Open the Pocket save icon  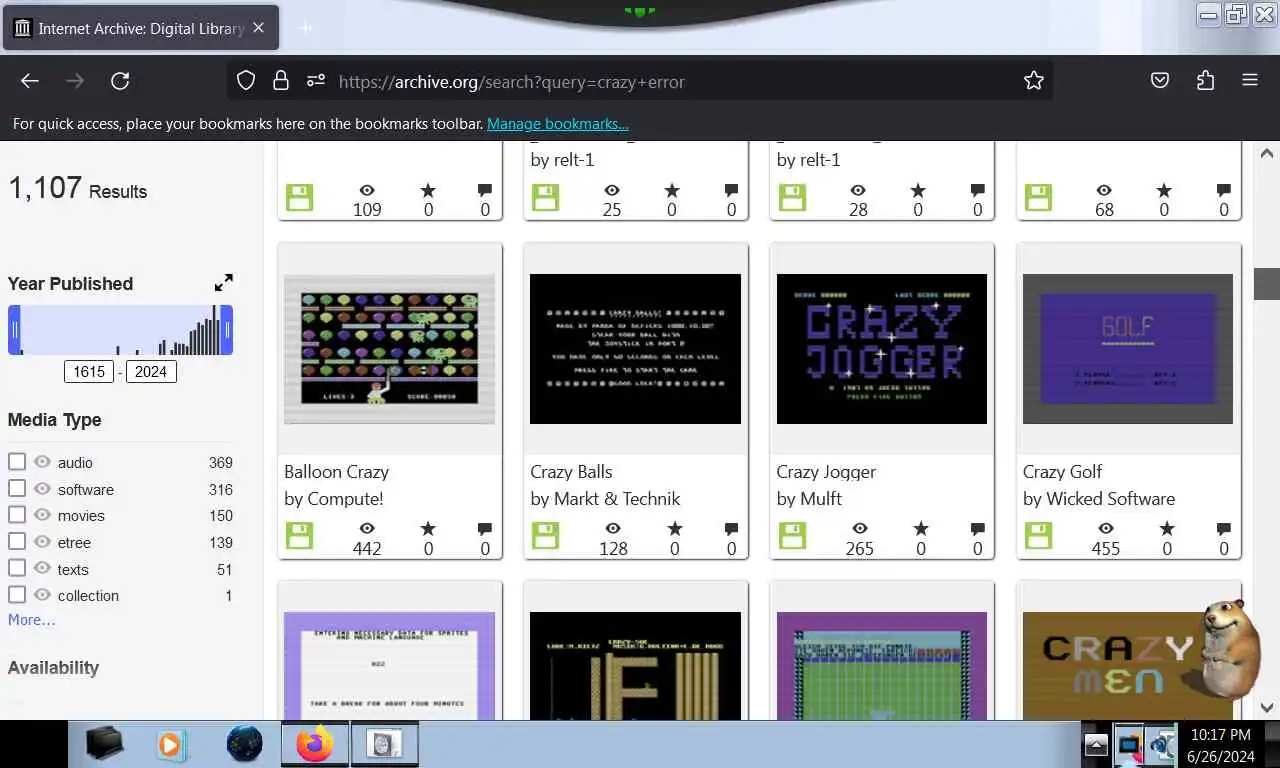tap(1160, 81)
